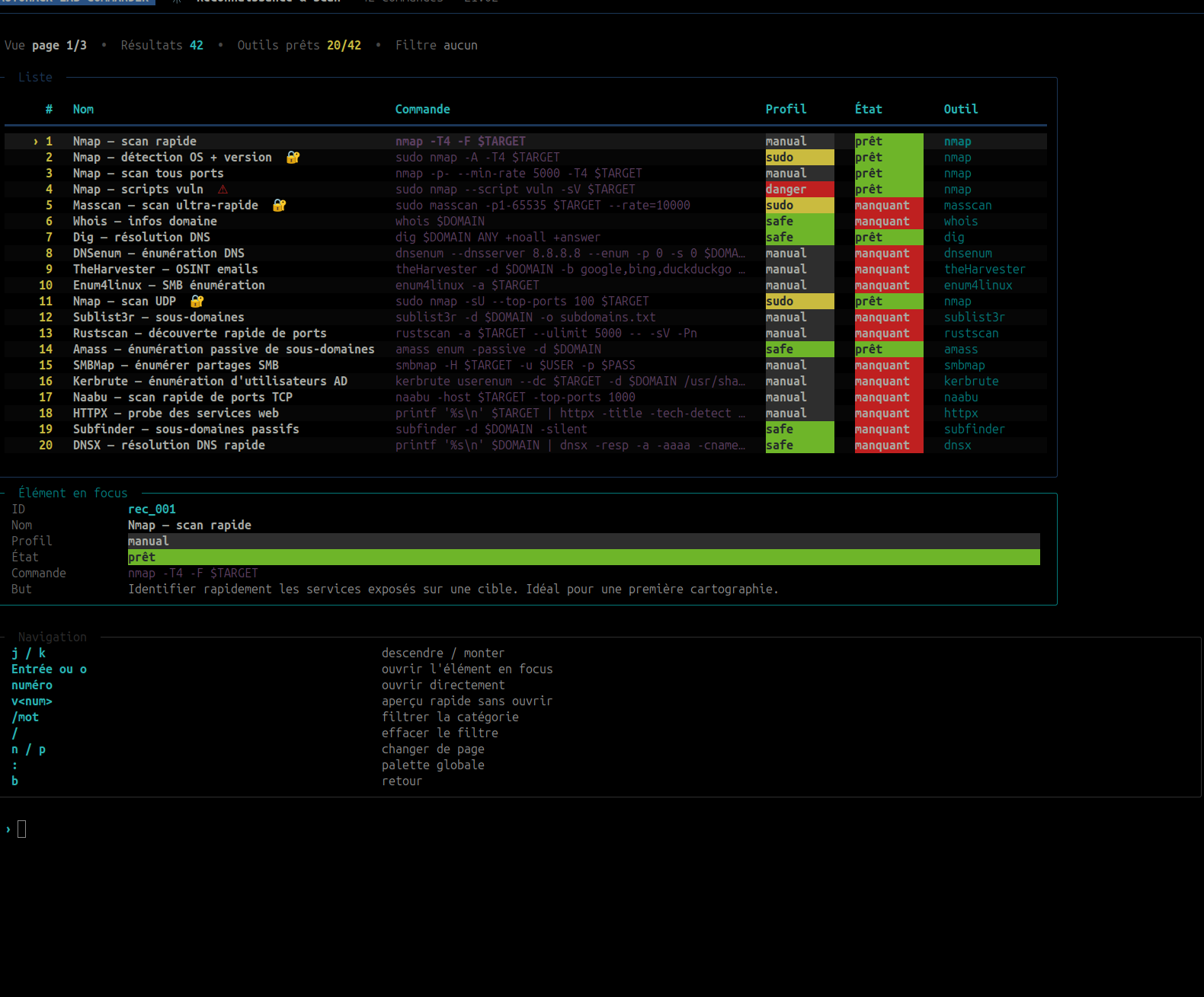
Task: Click the dig $DOMAIN ANY +noall +answer command
Action: tap(498, 238)
